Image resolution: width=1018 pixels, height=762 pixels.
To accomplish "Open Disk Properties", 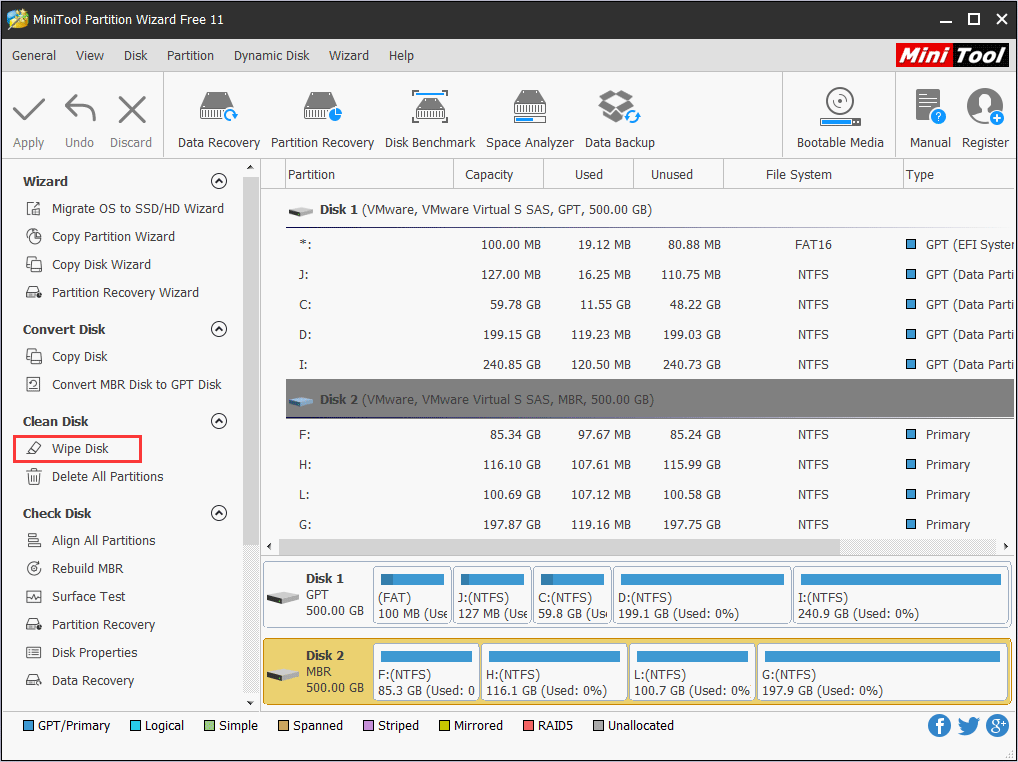I will pos(82,652).
